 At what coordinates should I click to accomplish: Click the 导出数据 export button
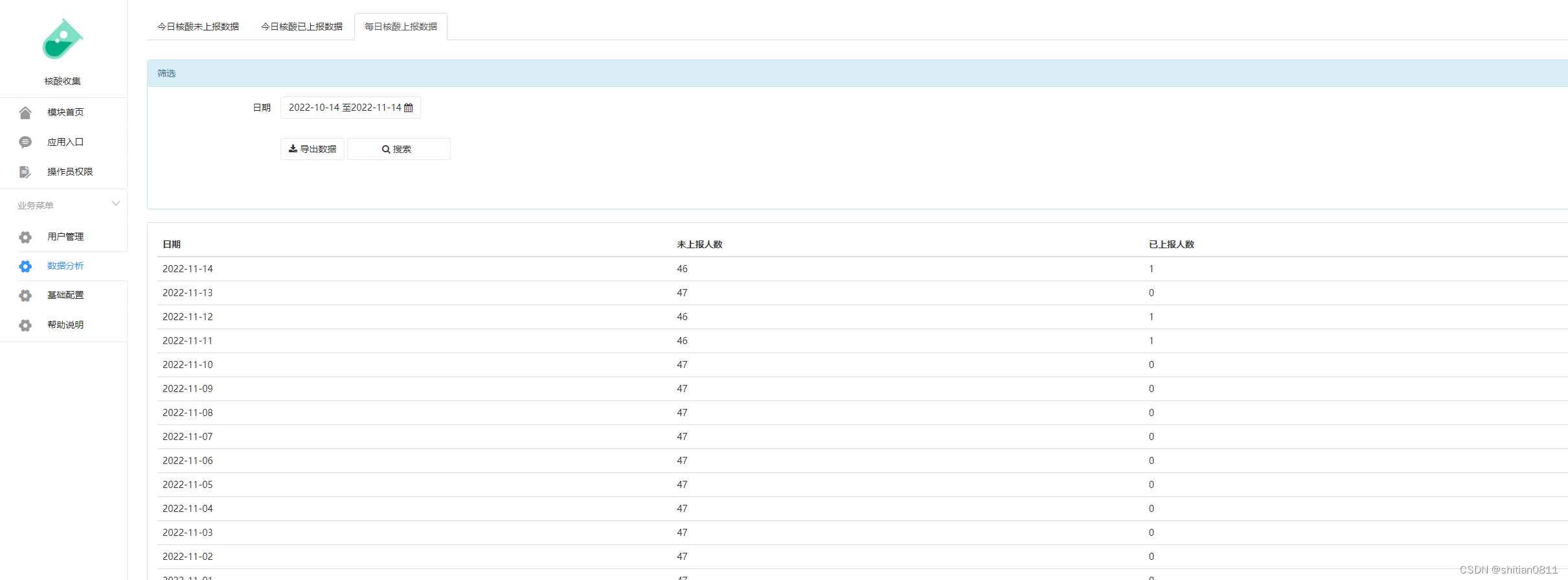(x=312, y=149)
